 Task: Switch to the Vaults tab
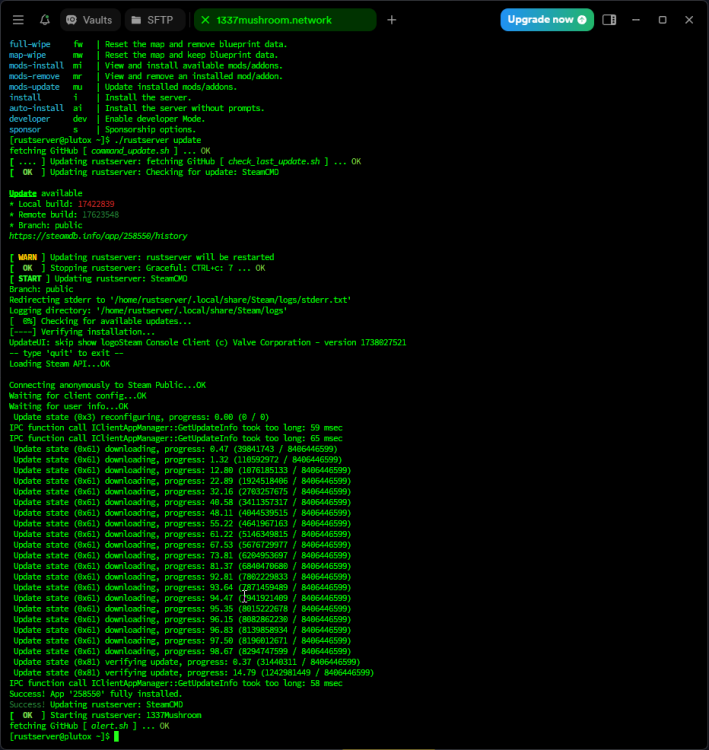click(91, 20)
